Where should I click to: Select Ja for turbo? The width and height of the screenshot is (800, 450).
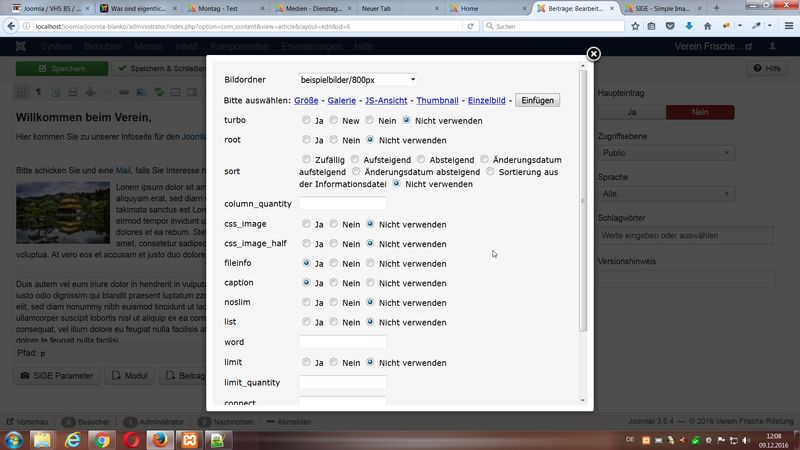pos(306,120)
